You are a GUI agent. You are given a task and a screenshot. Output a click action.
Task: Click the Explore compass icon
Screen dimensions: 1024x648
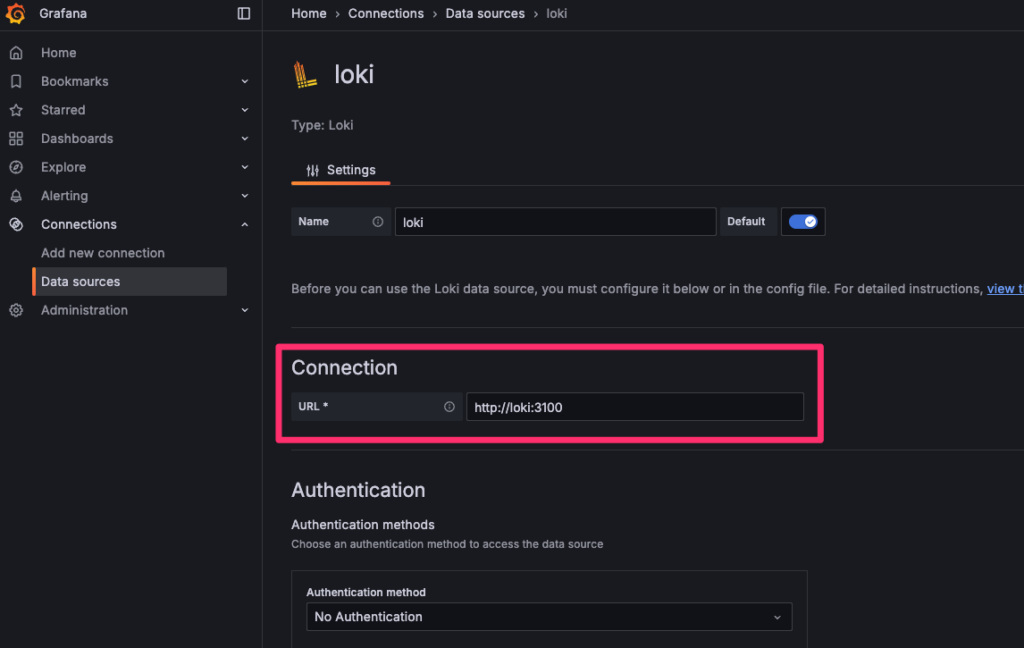pos(16,167)
